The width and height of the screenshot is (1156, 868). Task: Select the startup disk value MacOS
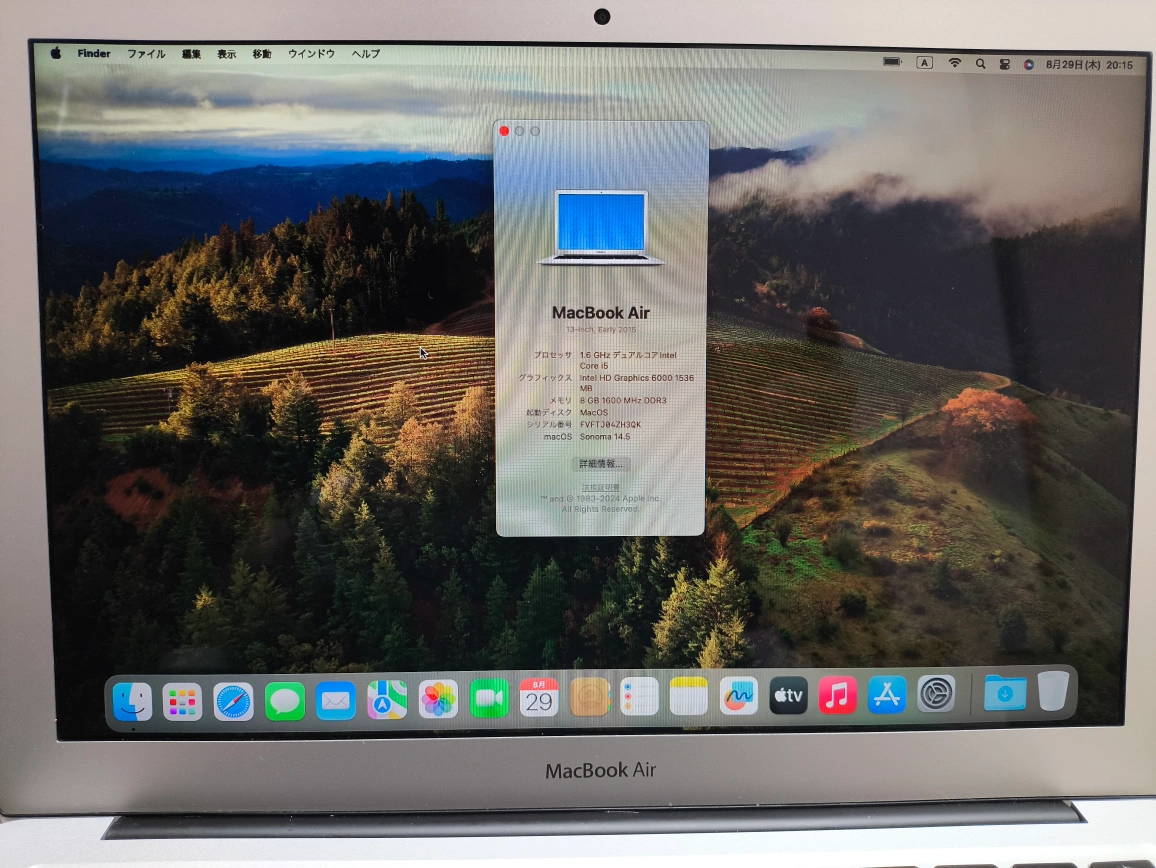tap(594, 412)
